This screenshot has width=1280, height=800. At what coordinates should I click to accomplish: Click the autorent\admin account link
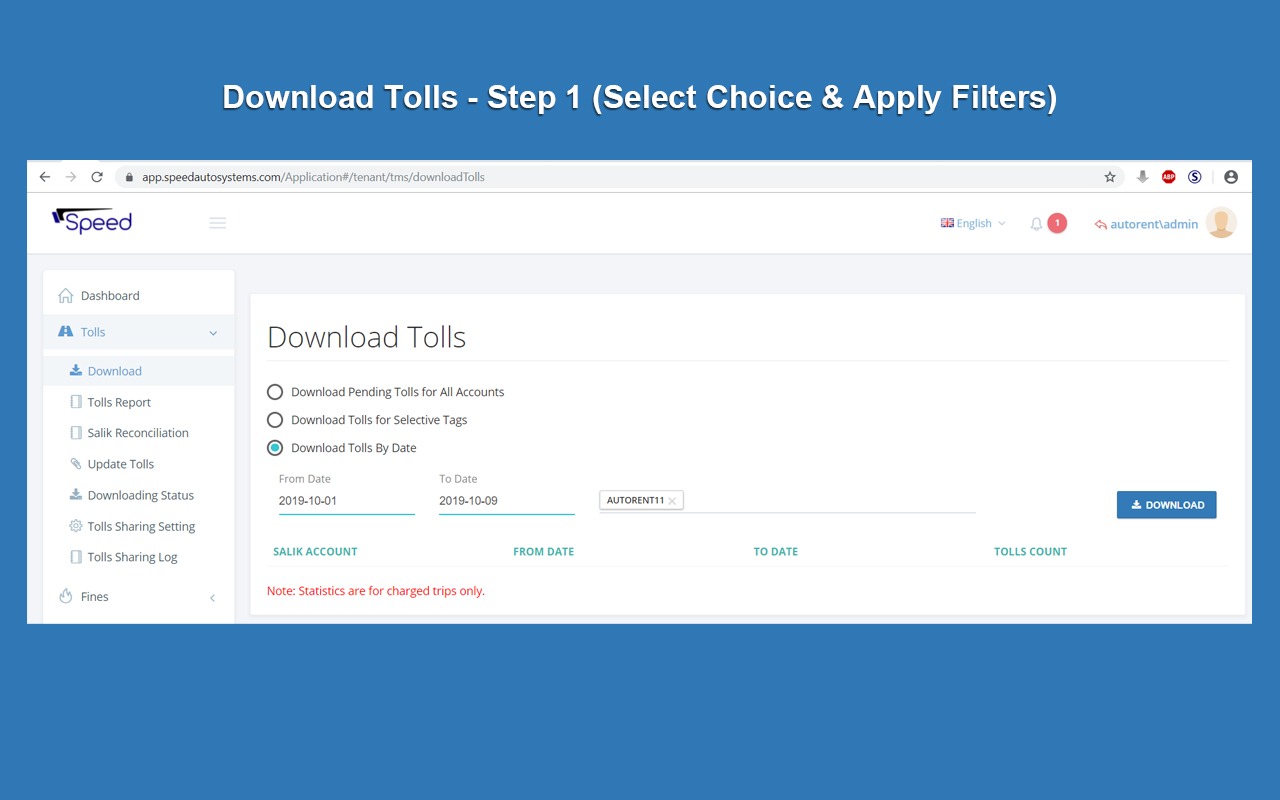click(1153, 223)
